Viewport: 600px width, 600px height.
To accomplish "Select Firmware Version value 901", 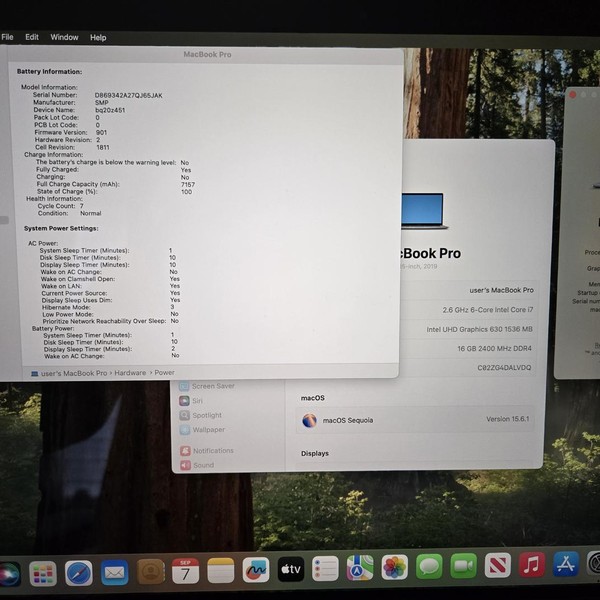I will coord(101,132).
